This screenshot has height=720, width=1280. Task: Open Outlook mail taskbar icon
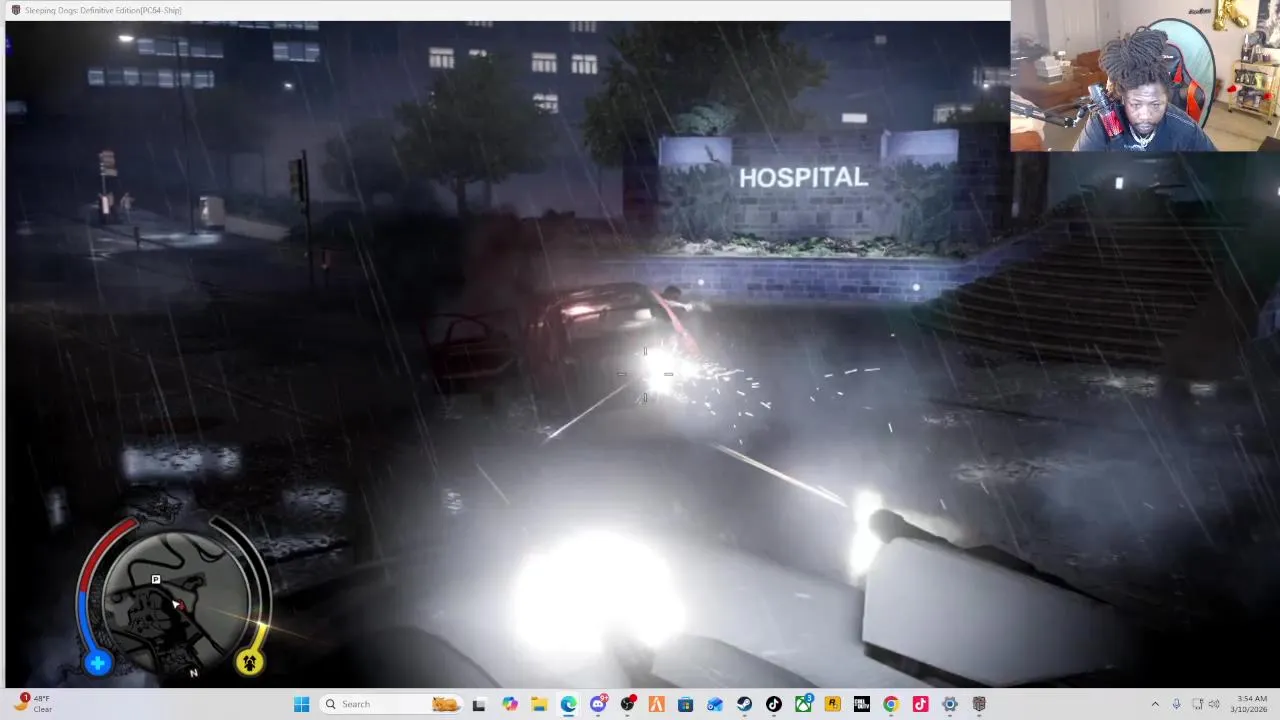coord(714,704)
